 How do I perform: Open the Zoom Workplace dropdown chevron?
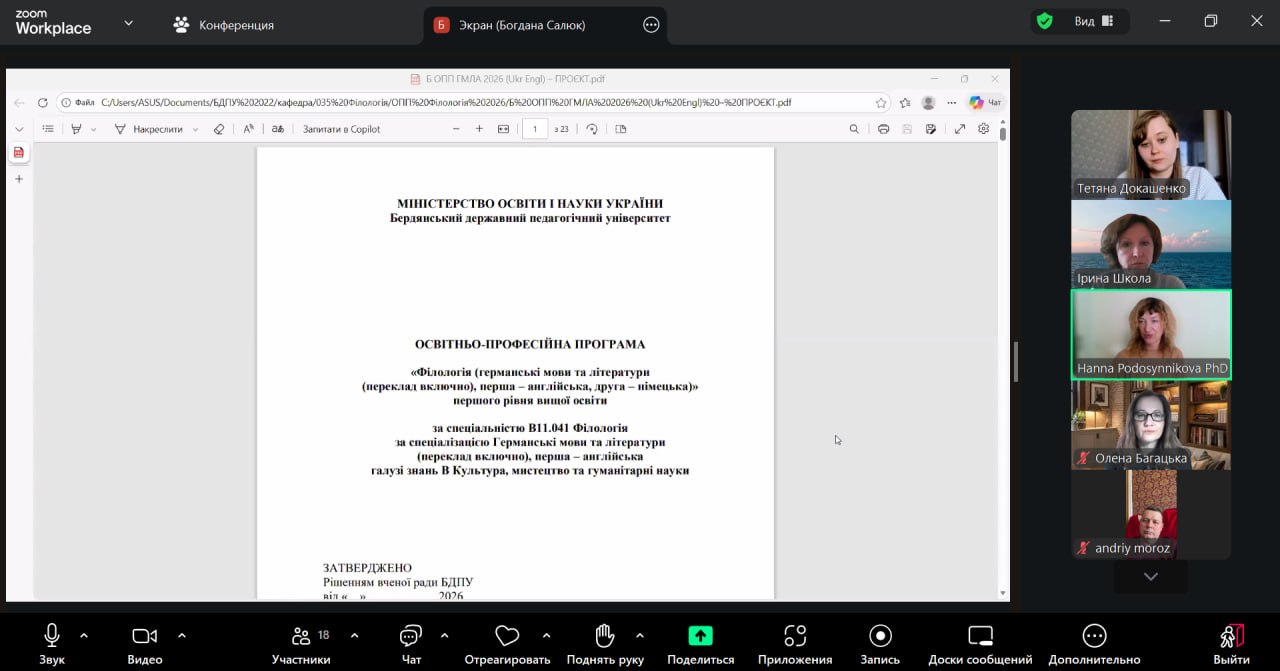(128, 23)
